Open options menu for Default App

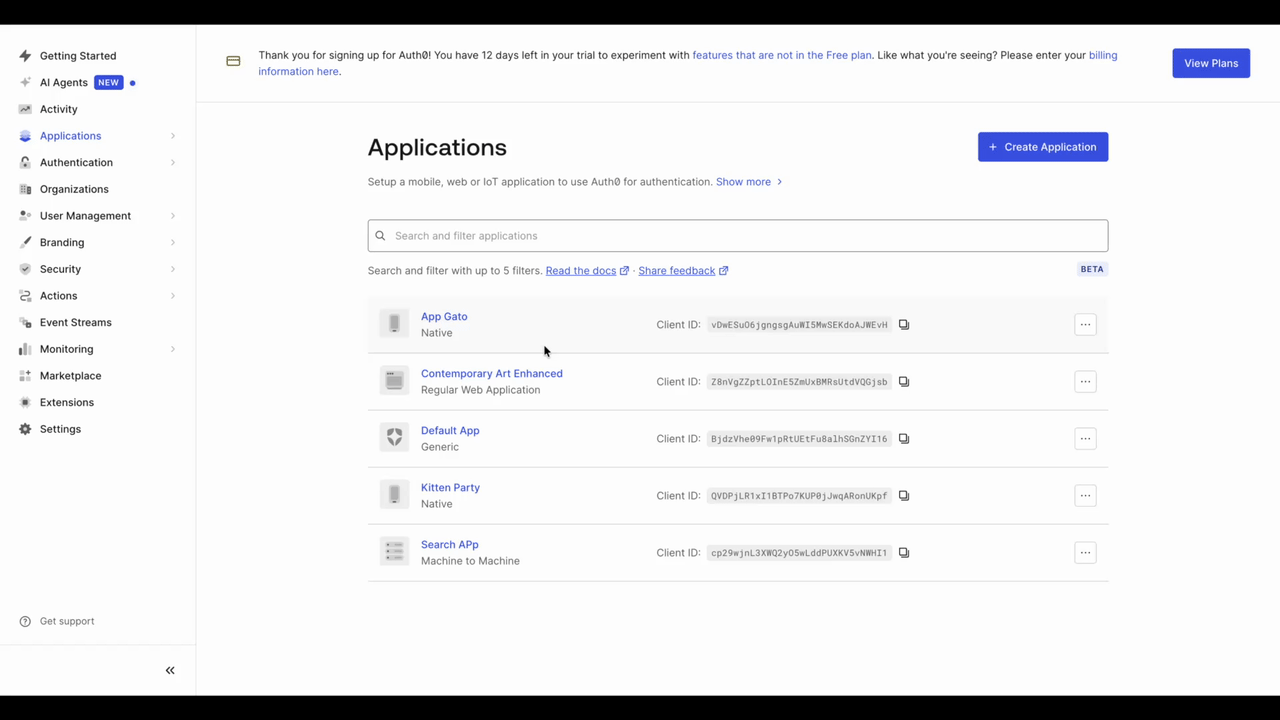1085,439
